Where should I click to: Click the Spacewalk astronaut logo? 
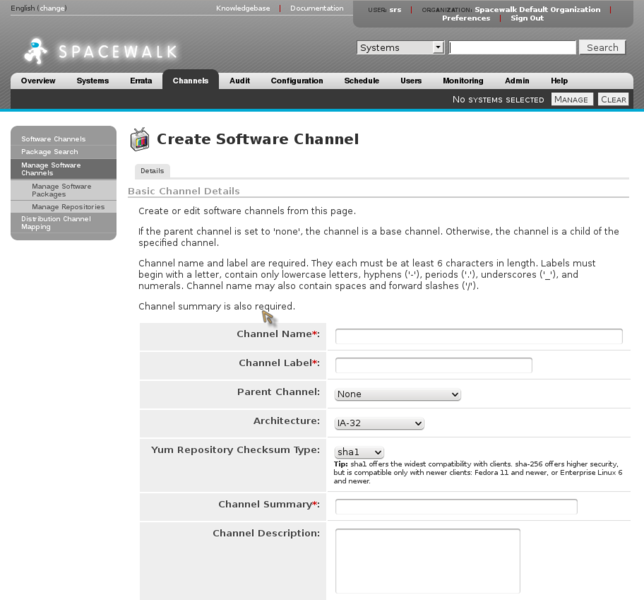click(35, 51)
